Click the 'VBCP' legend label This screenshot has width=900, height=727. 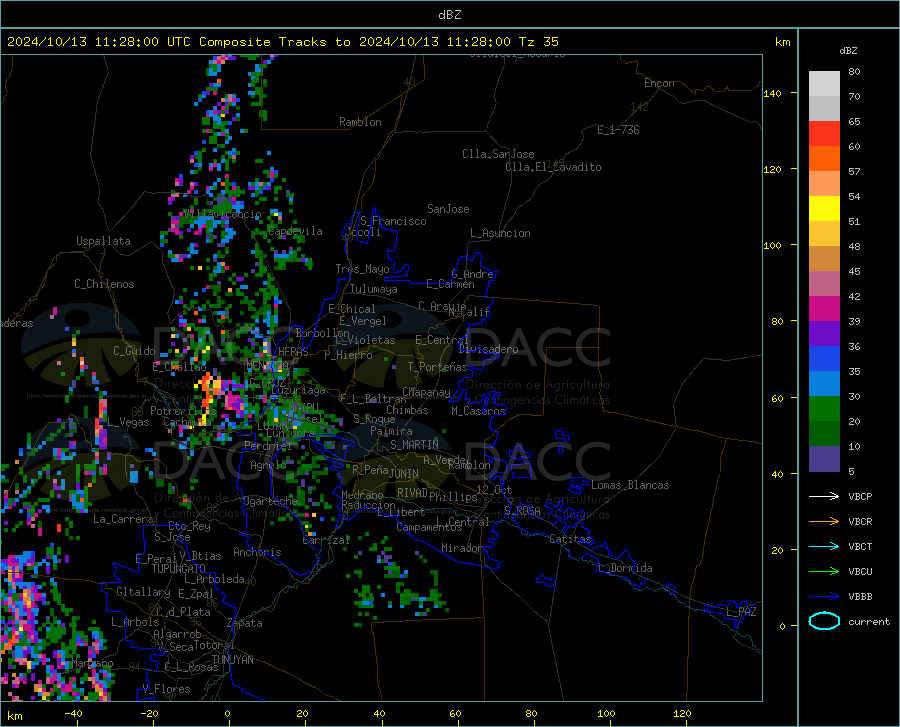[860, 496]
